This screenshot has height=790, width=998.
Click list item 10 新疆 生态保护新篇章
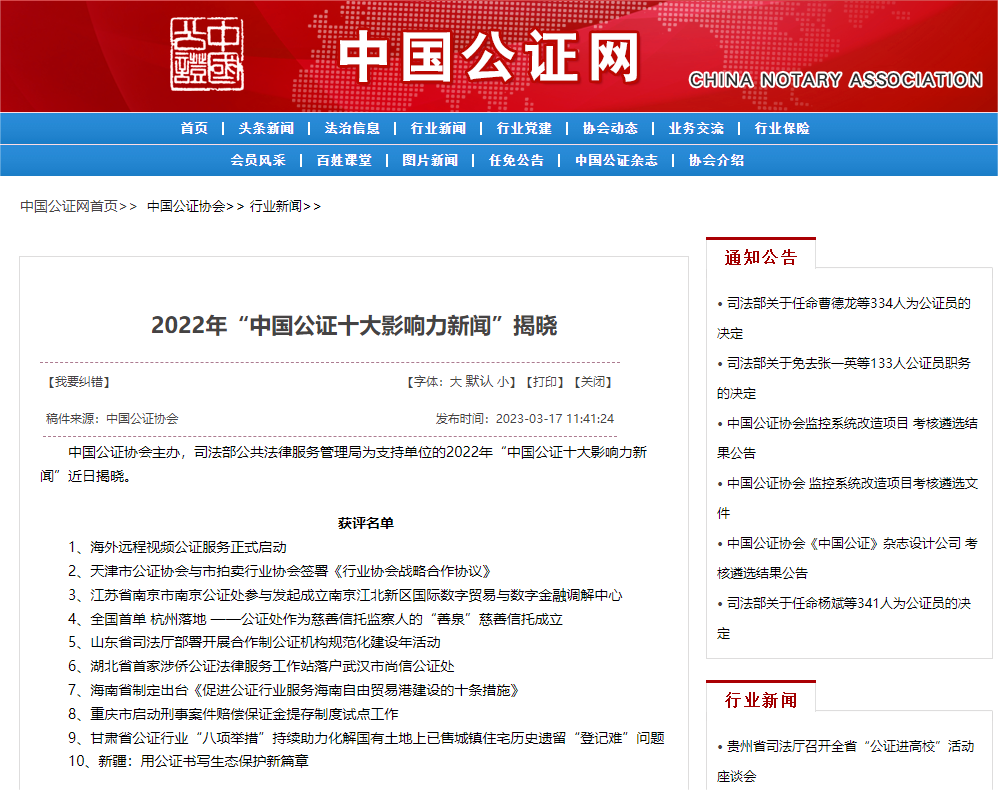tap(188, 761)
